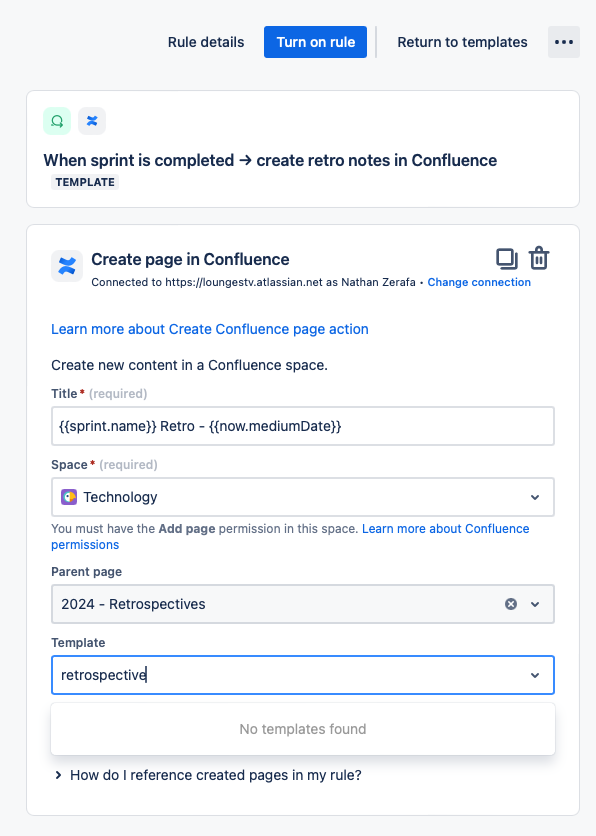Viewport: 596px width, 836px height.
Task: Duplicate the Create page action
Action: click(506, 259)
